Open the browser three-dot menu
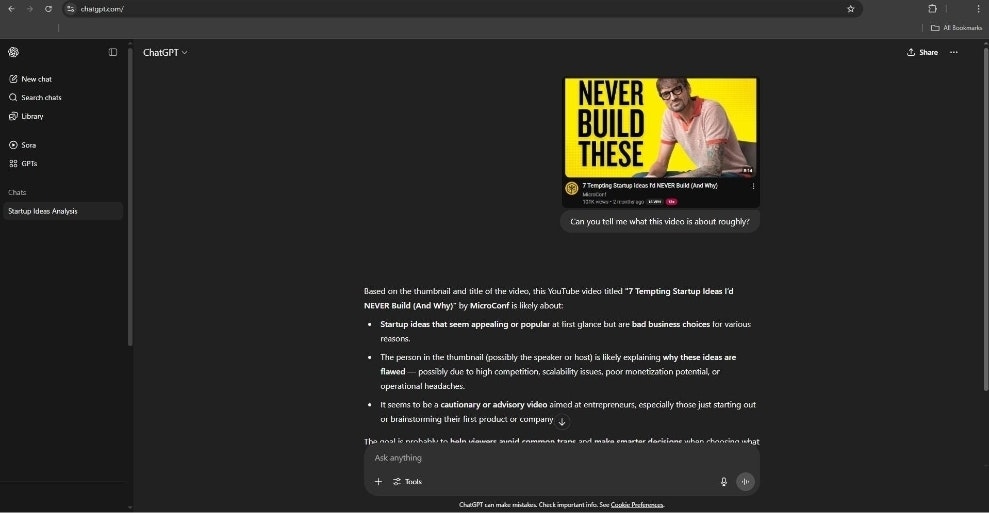This screenshot has height=513, width=989. tap(978, 9)
